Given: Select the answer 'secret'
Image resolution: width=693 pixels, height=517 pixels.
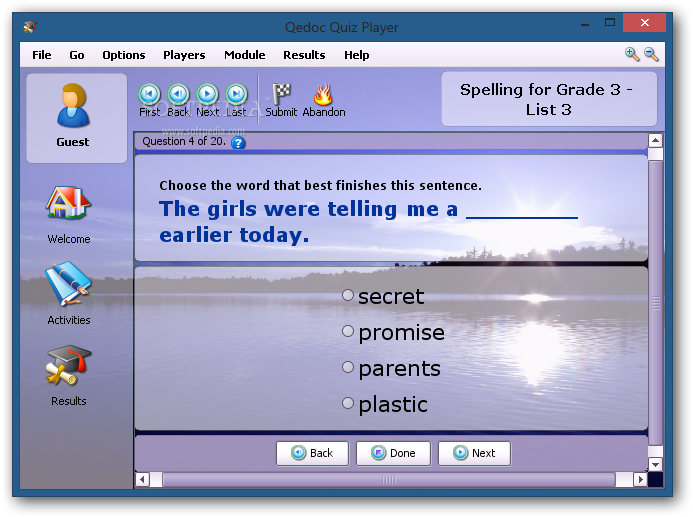Looking at the screenshot, I should pos(348,295).
